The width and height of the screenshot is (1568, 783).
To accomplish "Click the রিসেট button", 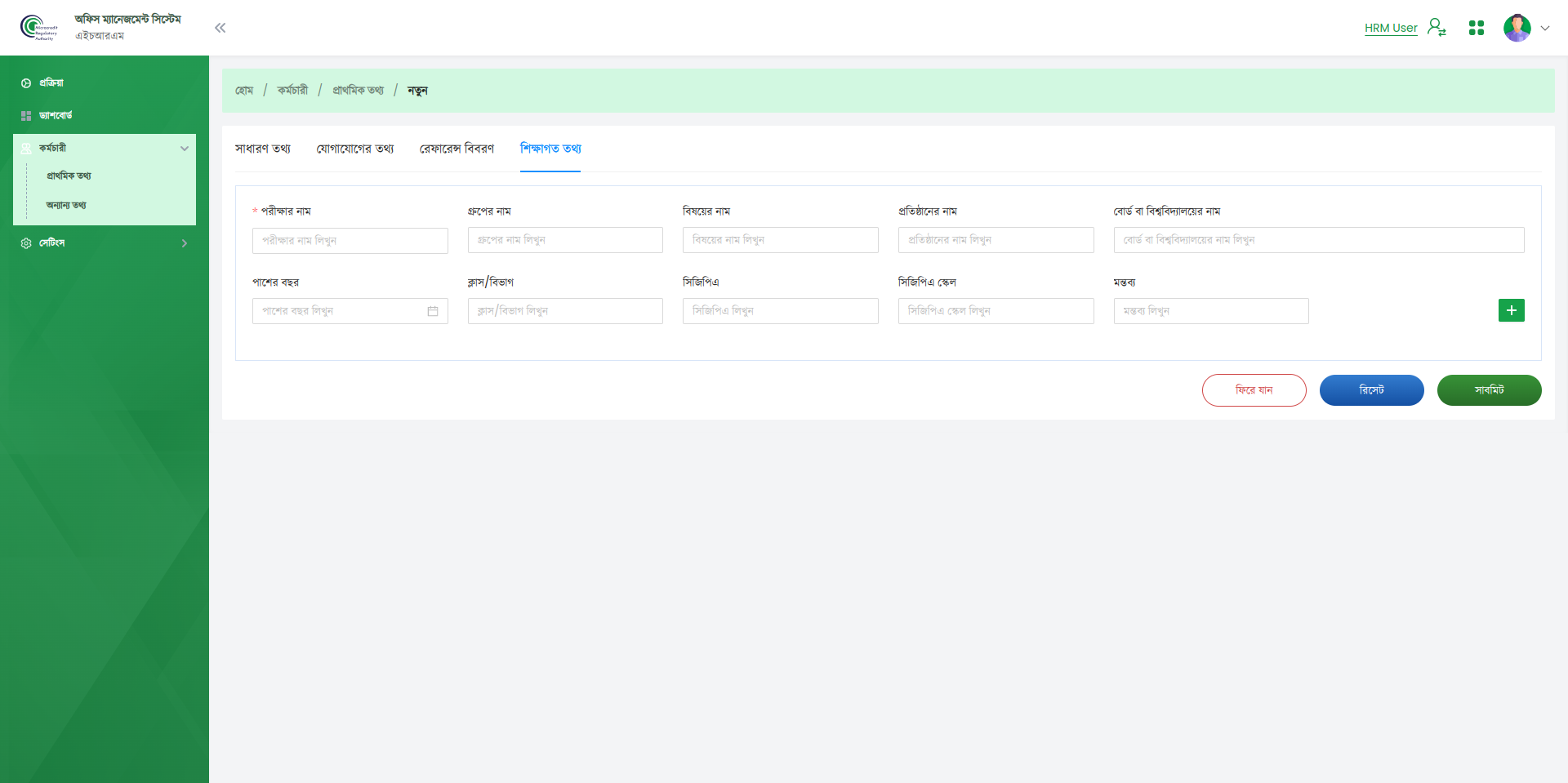I will coord(1372,390).
